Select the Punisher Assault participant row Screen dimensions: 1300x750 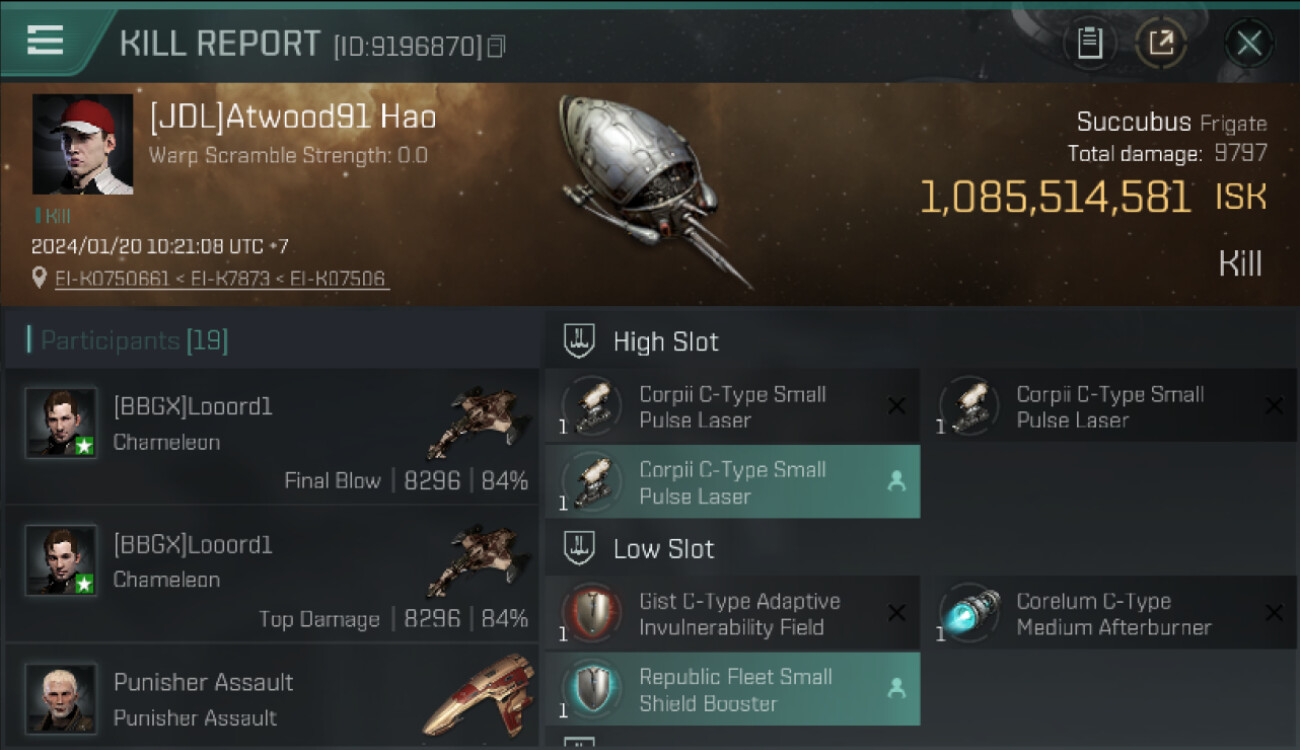coord(271,695)
